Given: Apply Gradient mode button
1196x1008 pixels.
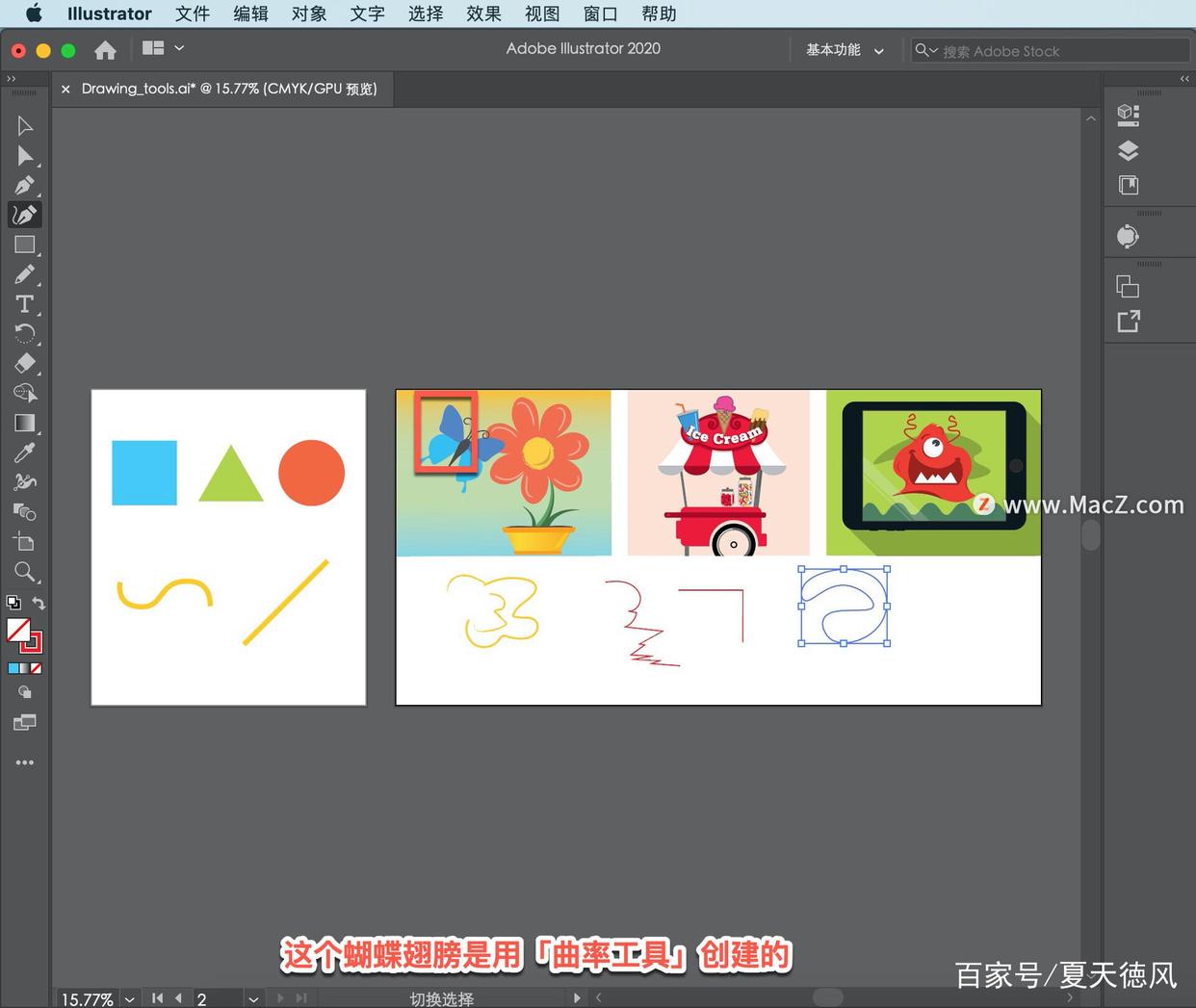Looking at the screenshot, I should 24,668.
